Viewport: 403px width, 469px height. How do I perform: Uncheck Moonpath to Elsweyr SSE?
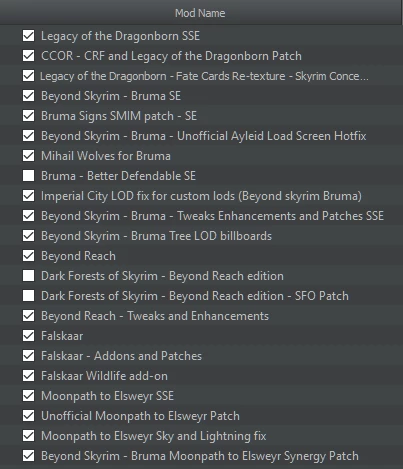coord(28,395)
